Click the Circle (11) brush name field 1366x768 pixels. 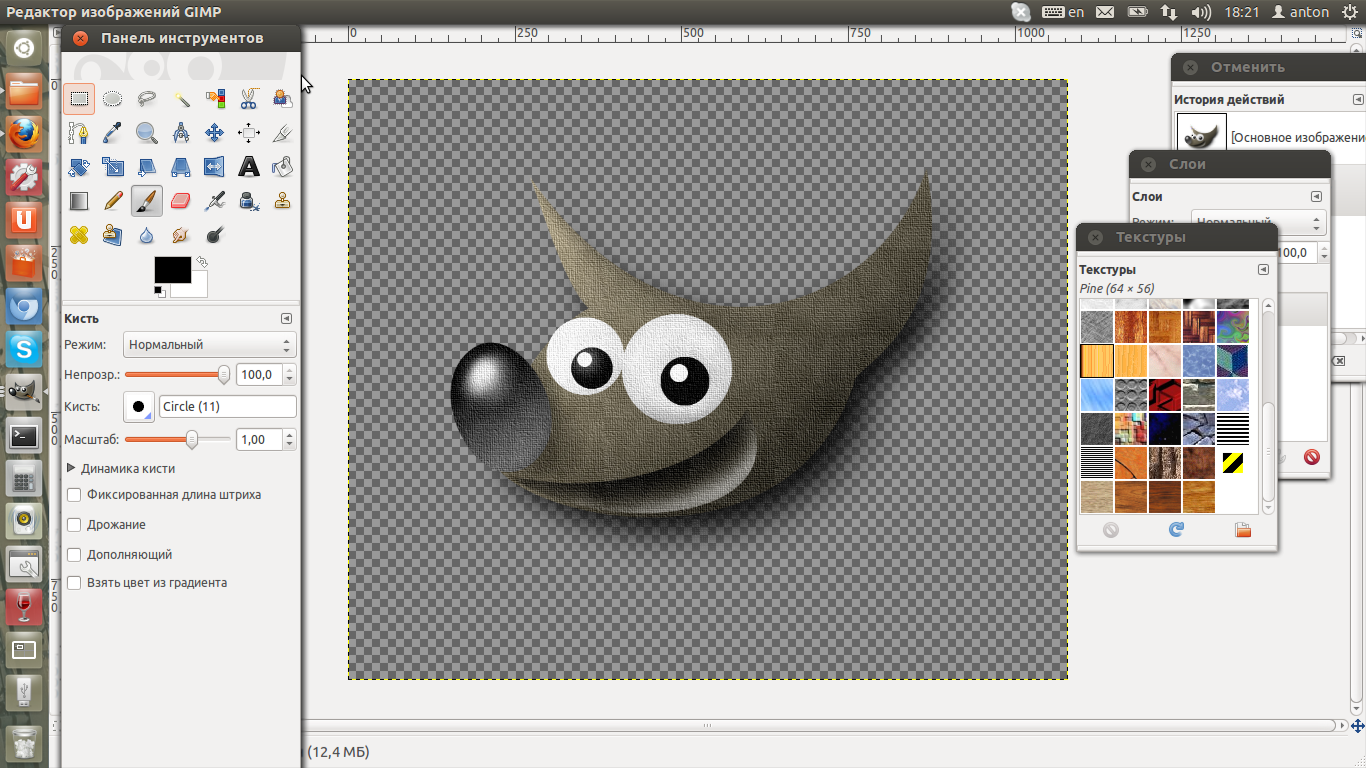[x=228, y=407]
